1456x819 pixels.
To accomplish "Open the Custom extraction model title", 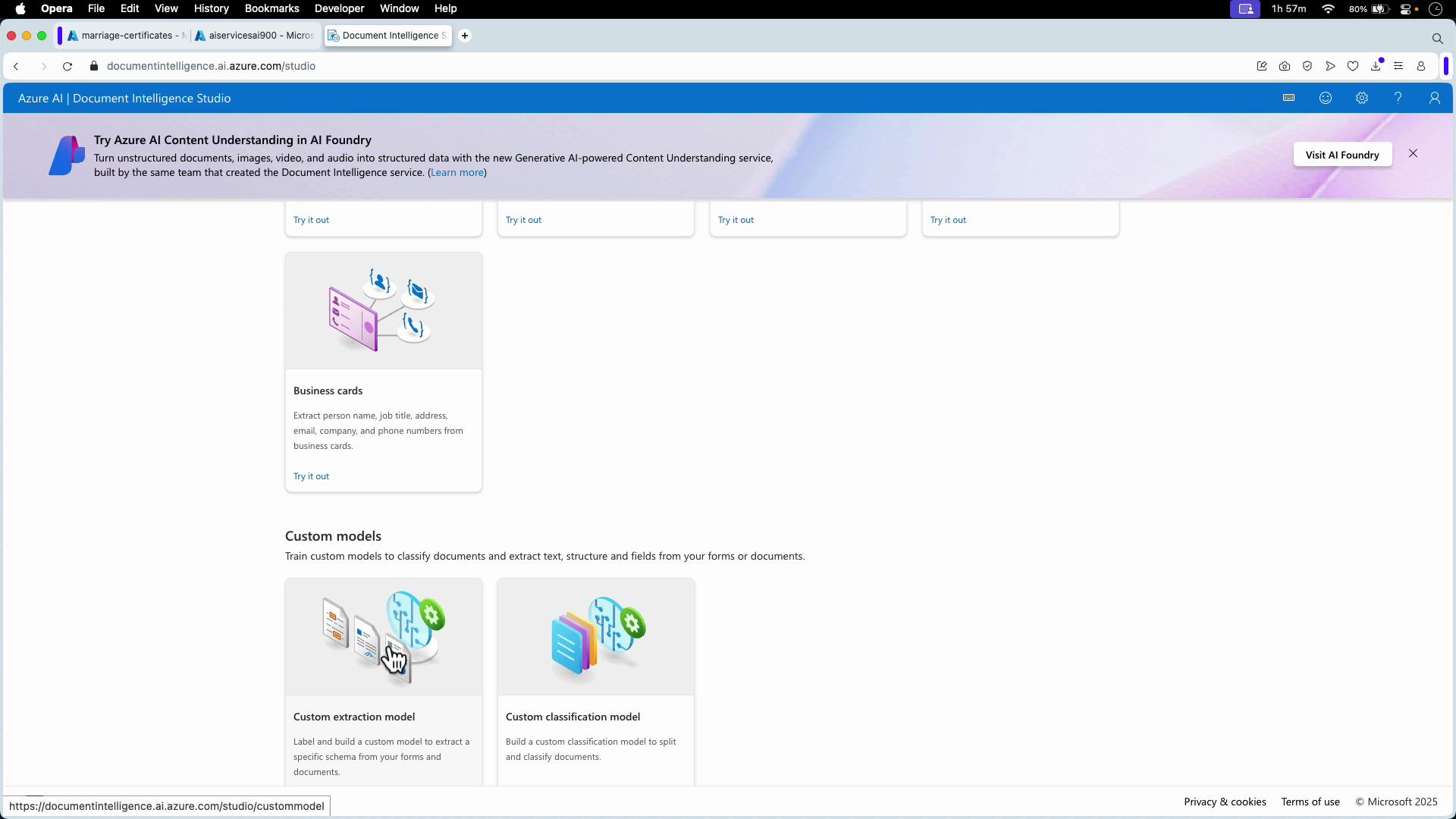I will [354, 717].
